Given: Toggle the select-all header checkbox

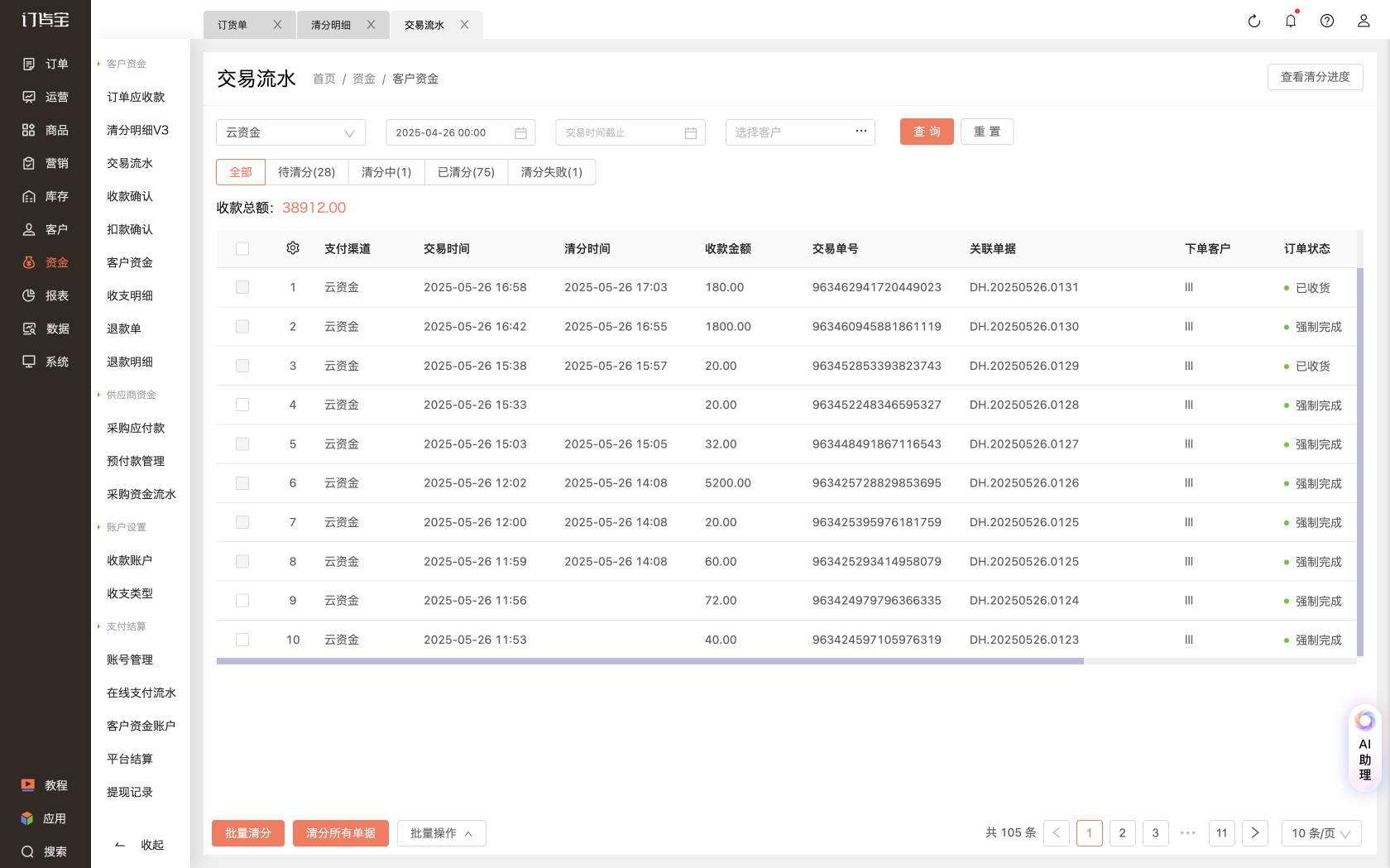Looking at the screenshot, I should 242,248.
